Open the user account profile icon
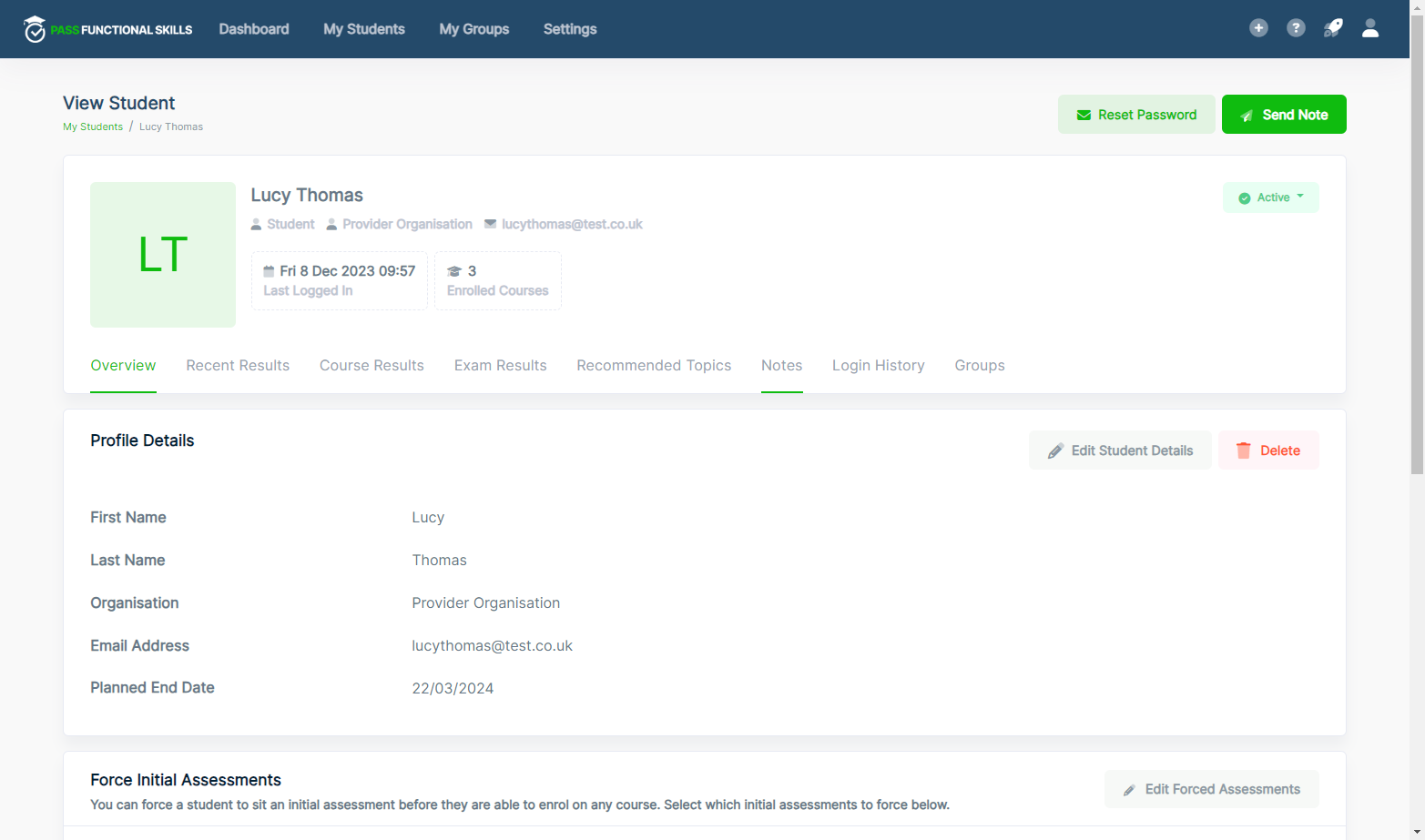 pos(1370,28)
